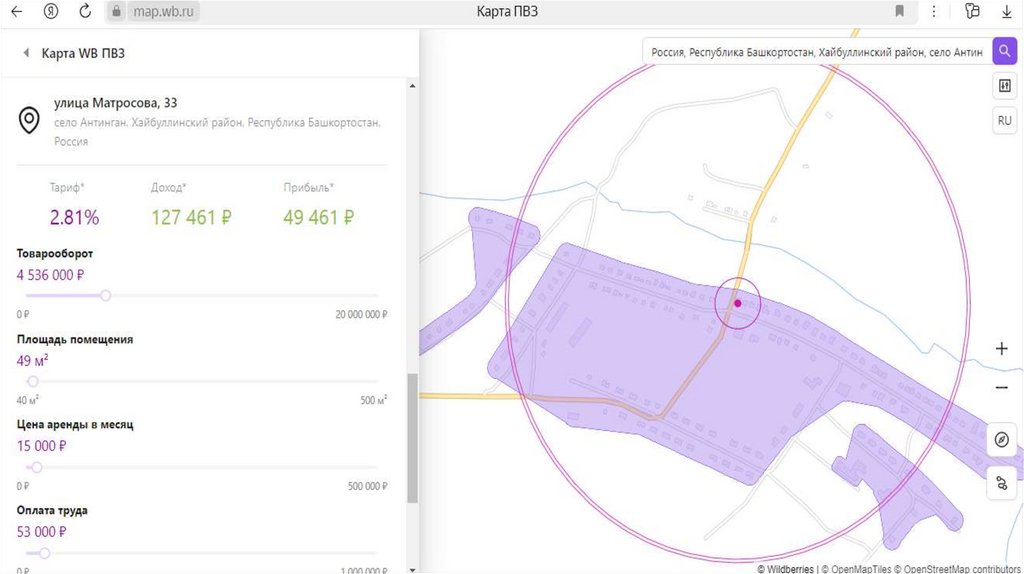Zoom in the map with plus button
The height and width of the screenshot is (574, 1024).
click(1002, 349)
